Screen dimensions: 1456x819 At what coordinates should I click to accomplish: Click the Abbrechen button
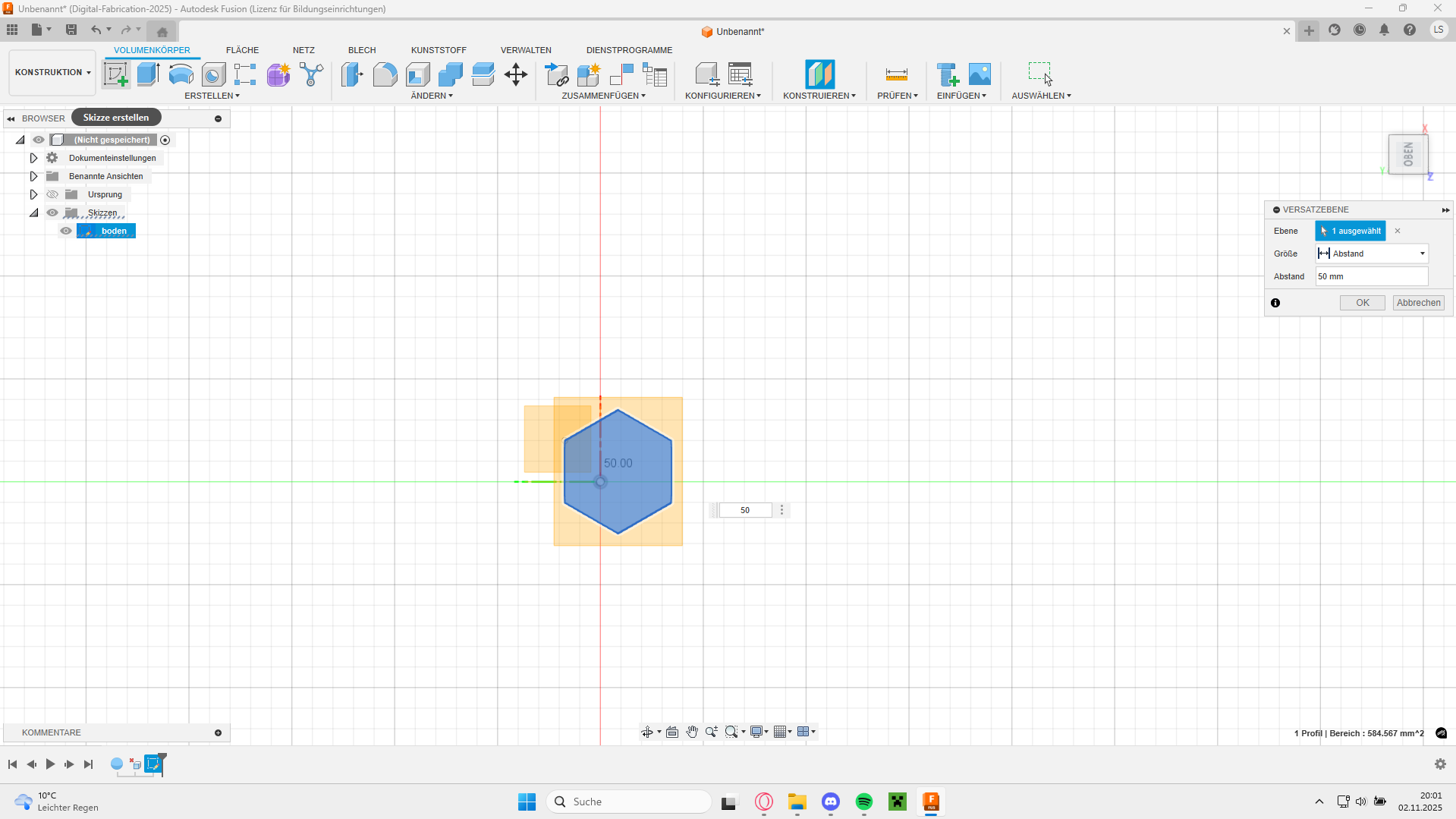coord(1418,303)
